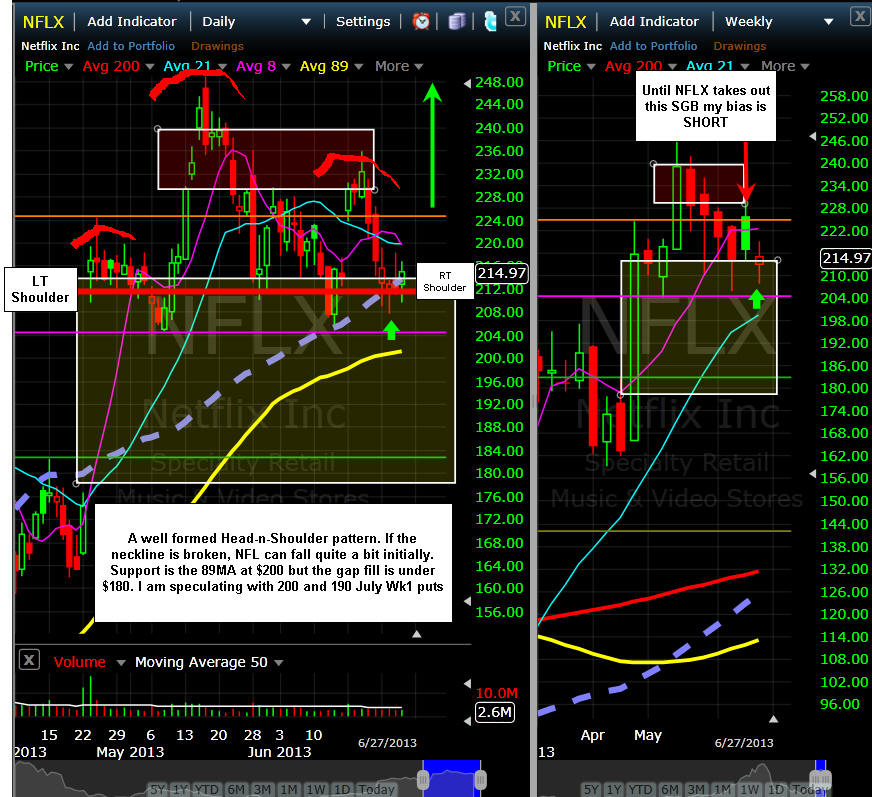
Task: Select the 1Y range in Weekly chart
Action: tap(614, 789)
